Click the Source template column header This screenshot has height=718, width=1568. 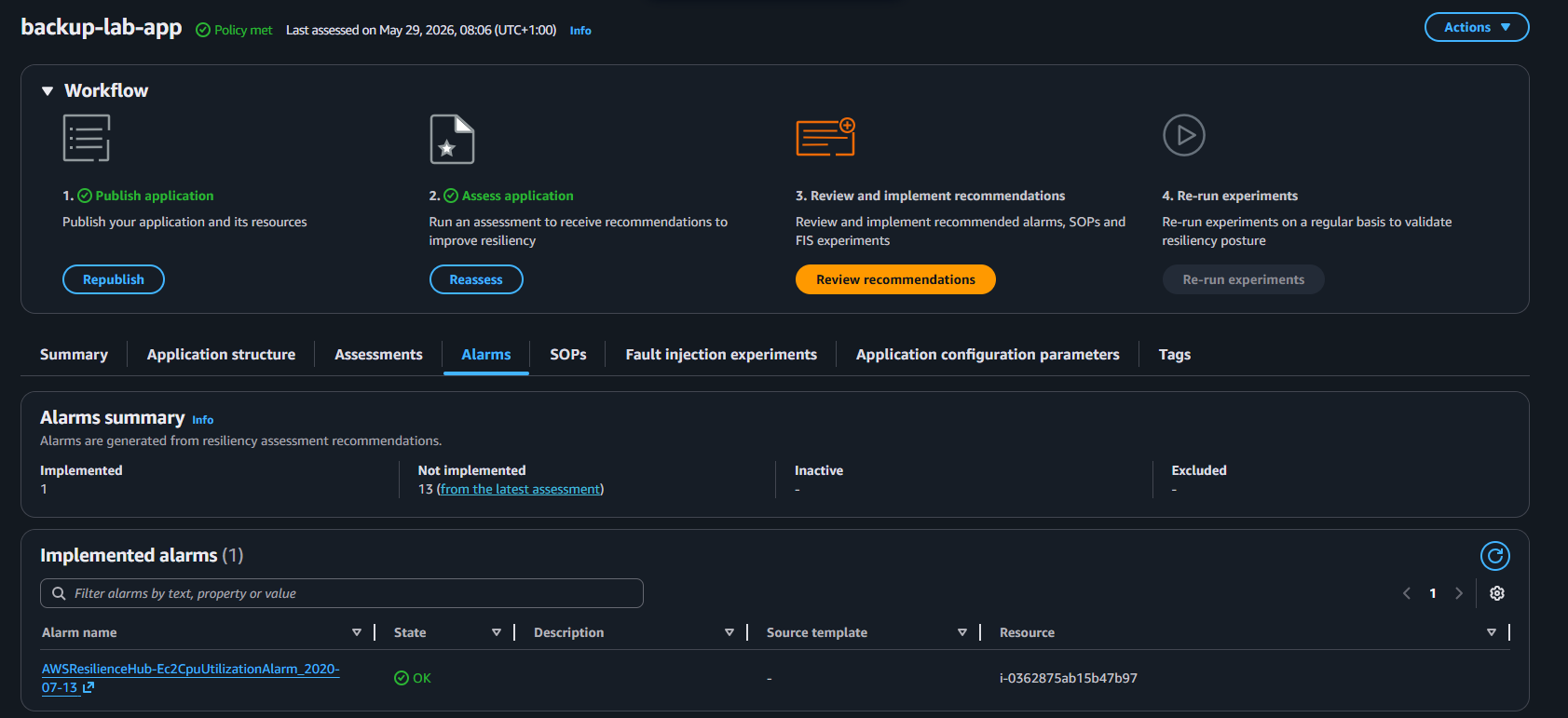click(x=817, y=632)
